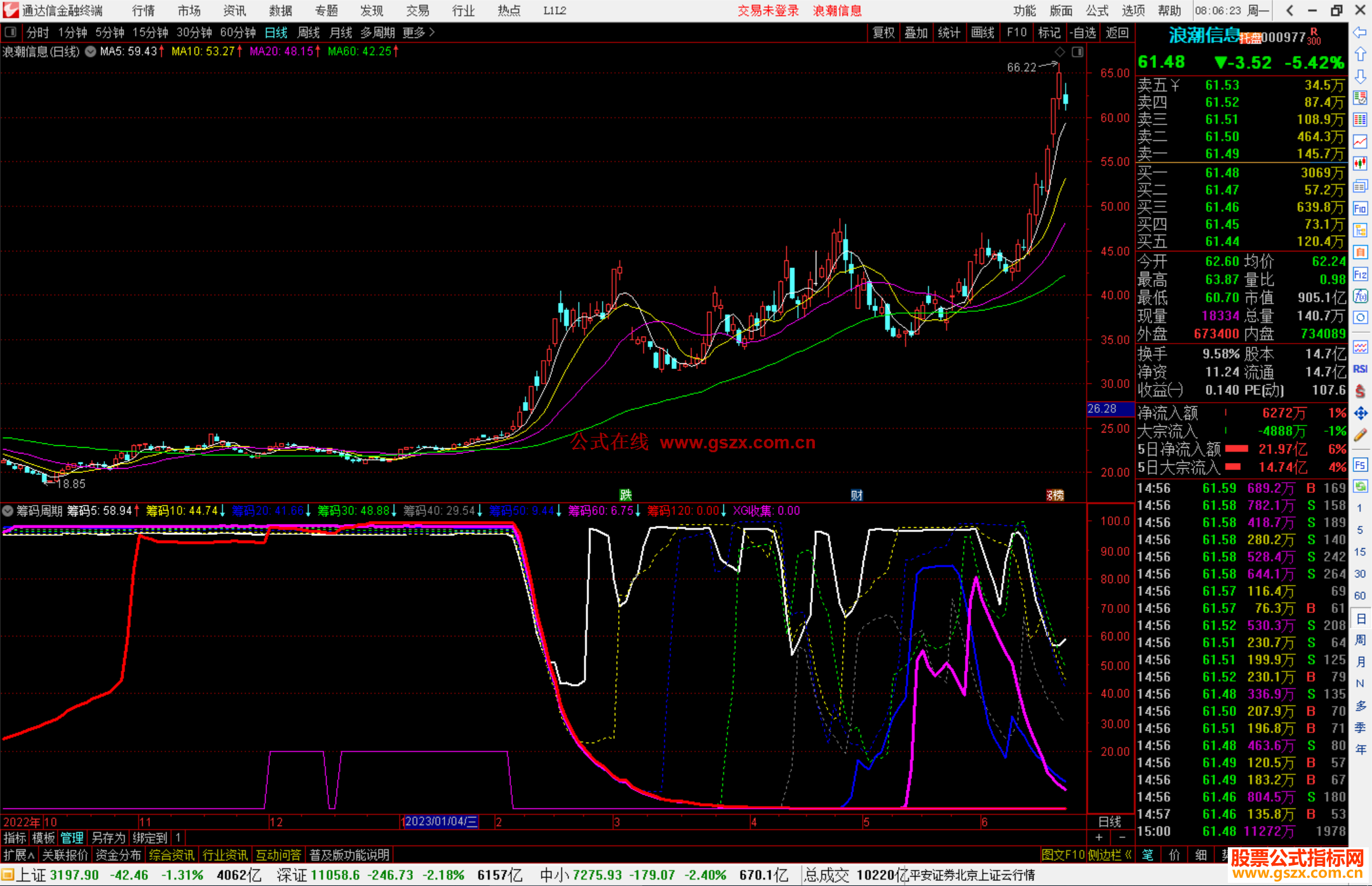Click the 另存为 button

coord(108,838)
